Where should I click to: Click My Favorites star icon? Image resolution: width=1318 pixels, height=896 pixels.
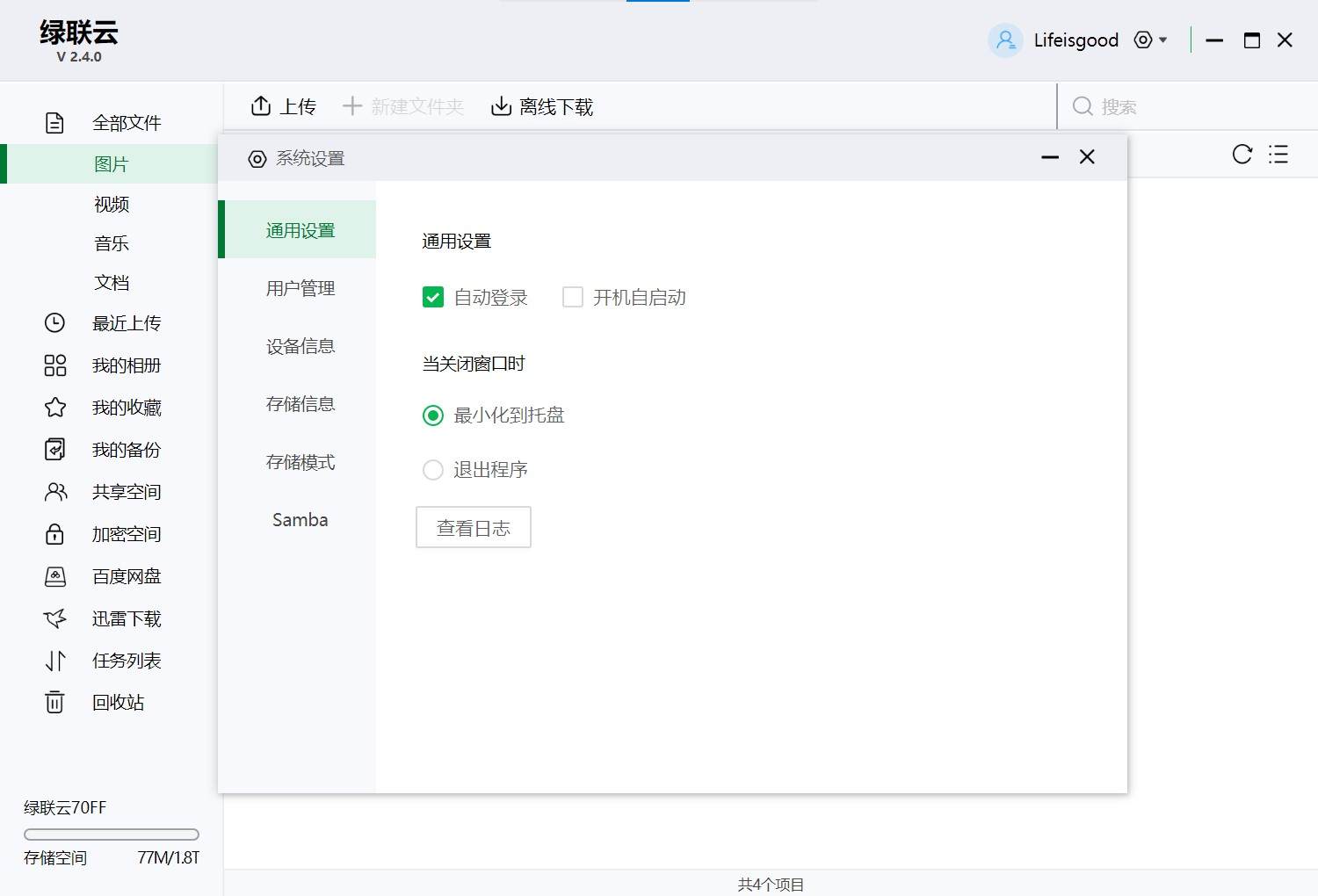(x=54, y=408)
